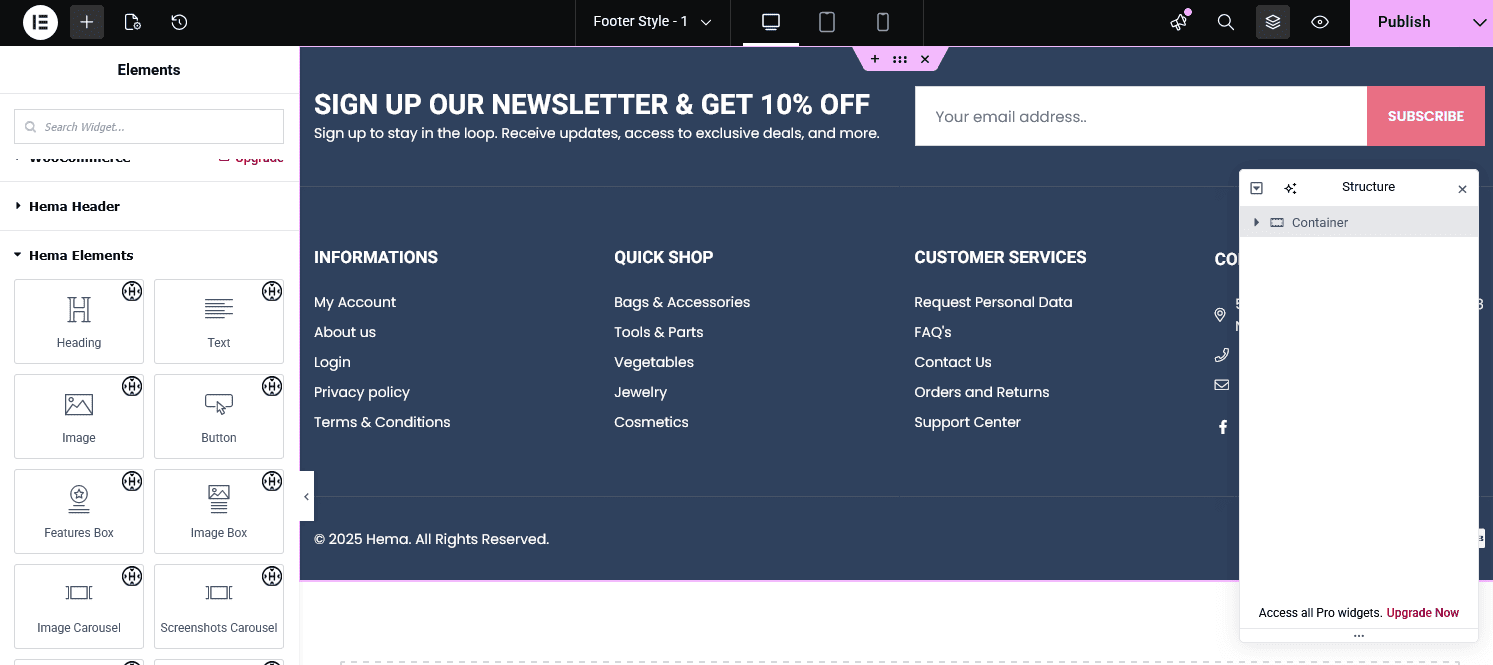The height and width of the screenshot is (665, 1493).
Task: Click the Search Widget input field
Action: (x=149, y=127)
